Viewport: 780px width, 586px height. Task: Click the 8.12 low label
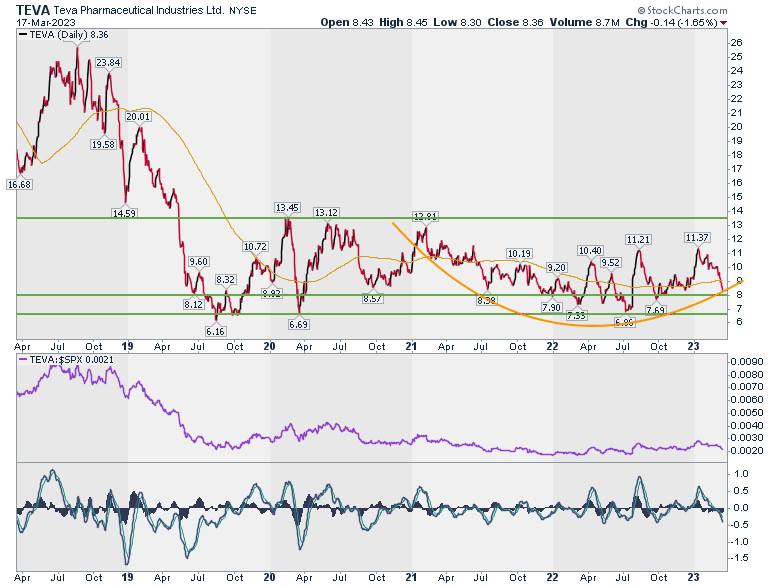(194, 304)
